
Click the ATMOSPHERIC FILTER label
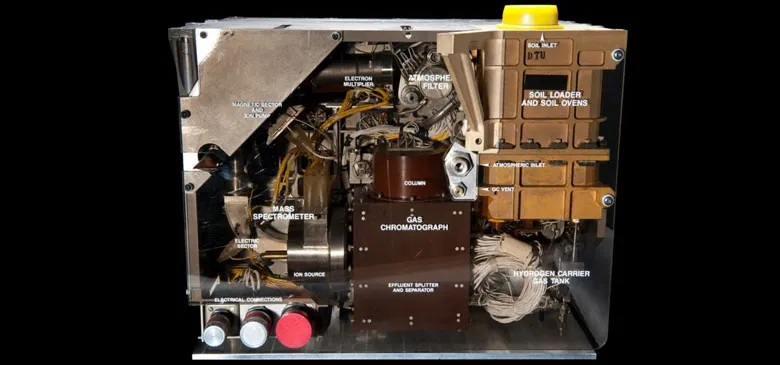(428, 82)
